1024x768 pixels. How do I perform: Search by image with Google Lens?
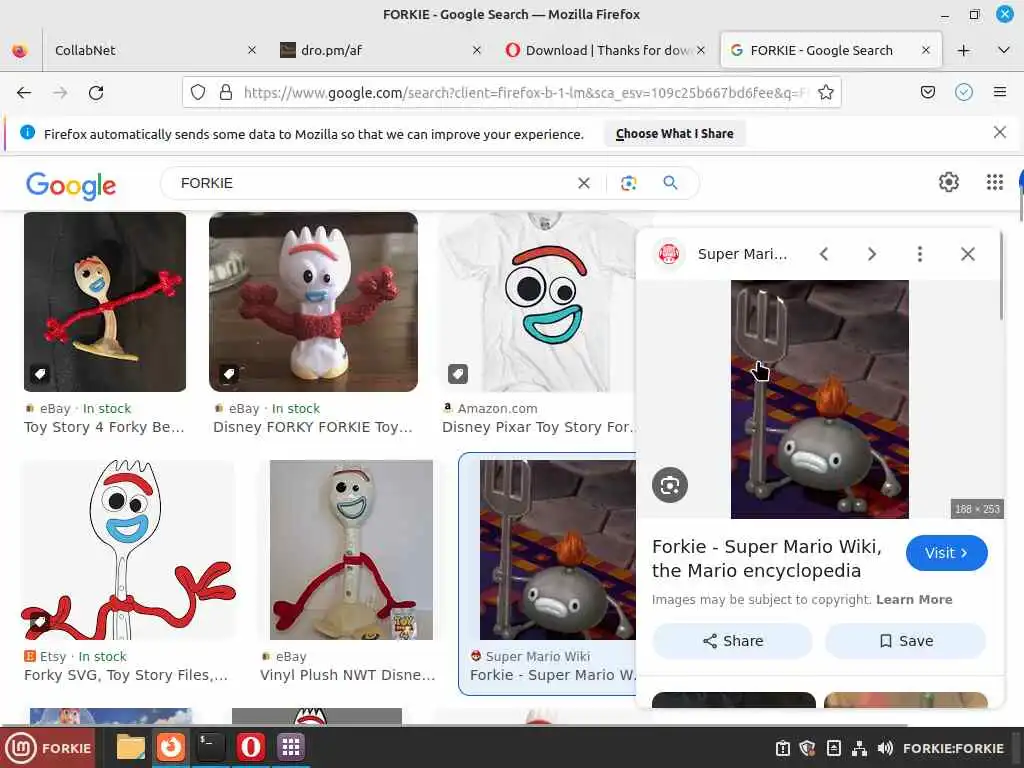[628, 184]
